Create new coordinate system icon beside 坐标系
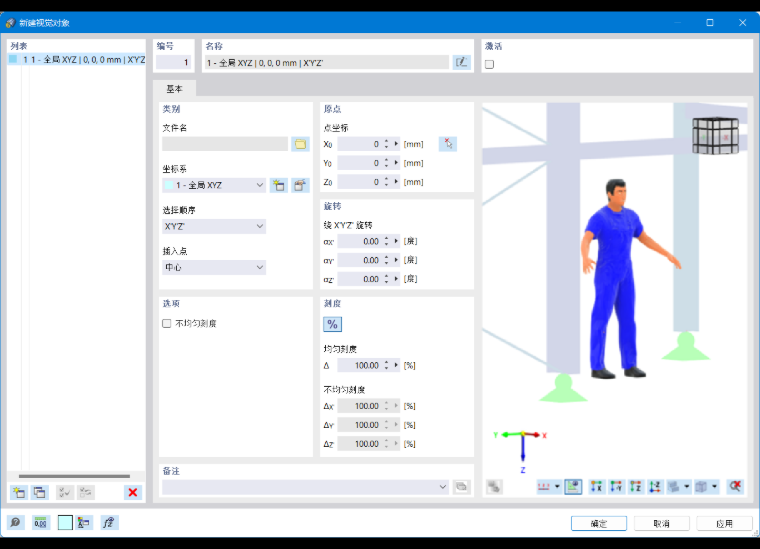760x549 pixels. [279, 185]
